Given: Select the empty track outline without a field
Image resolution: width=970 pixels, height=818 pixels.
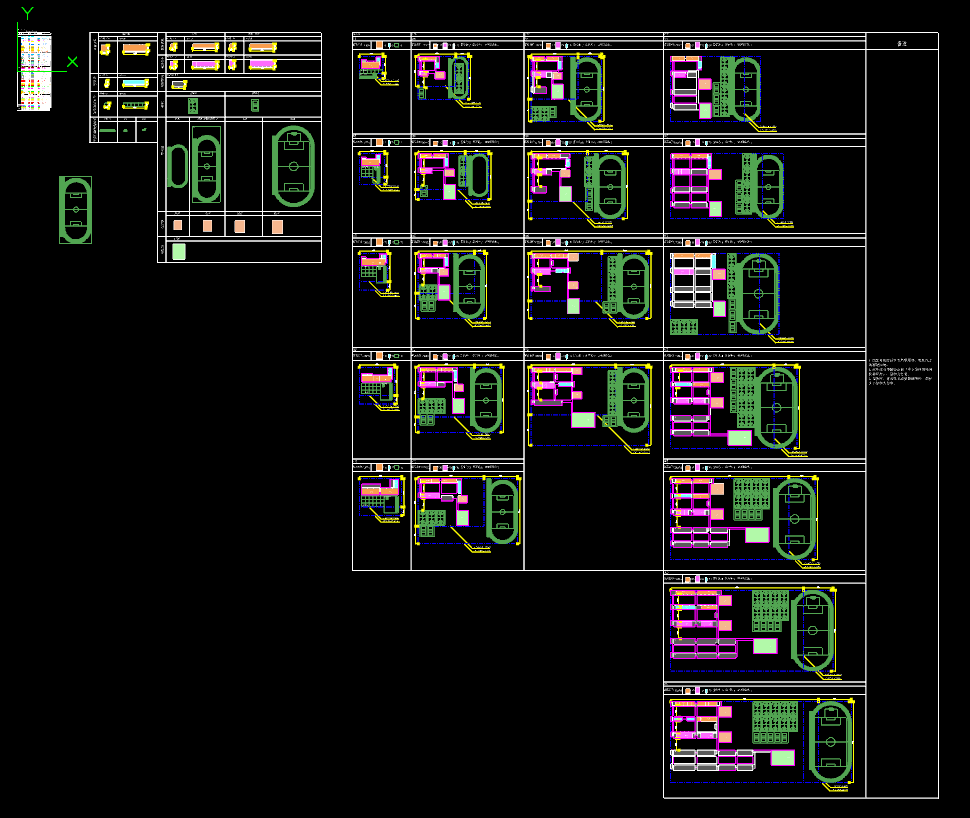Looking at the screenshot, I should click(176, 166).
